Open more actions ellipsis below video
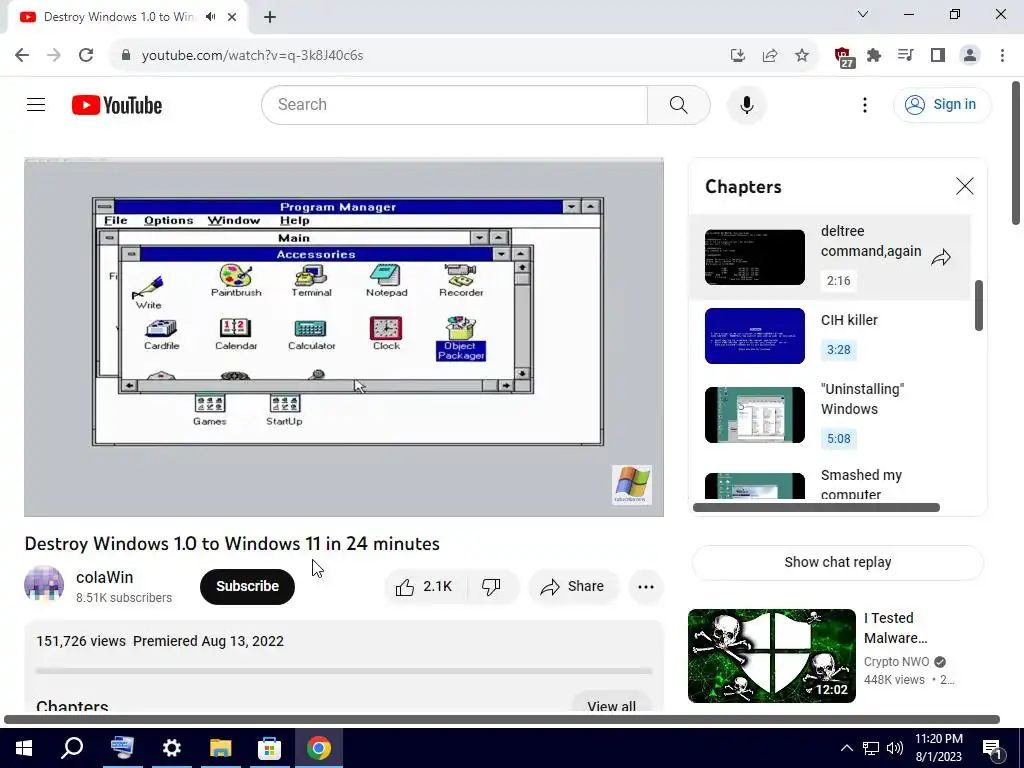 pos(646,586)
